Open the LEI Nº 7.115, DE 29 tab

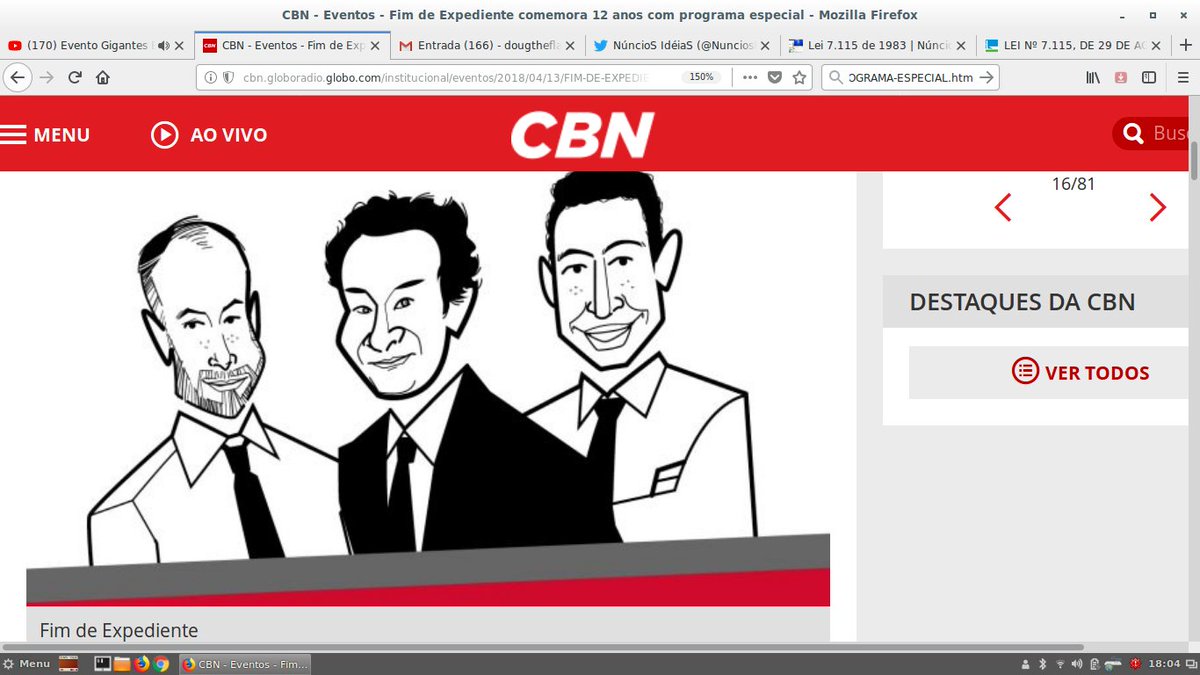pyautogui.click(x=1075, y=45)
